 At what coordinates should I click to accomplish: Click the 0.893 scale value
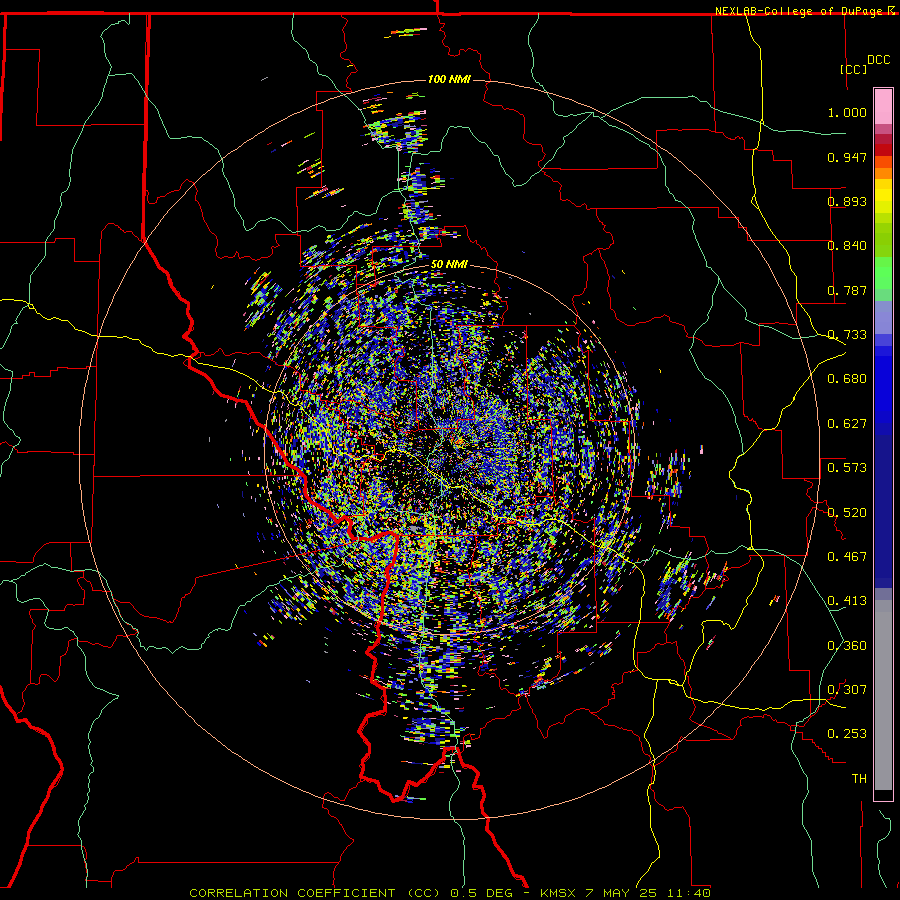[x=847, y=201]
